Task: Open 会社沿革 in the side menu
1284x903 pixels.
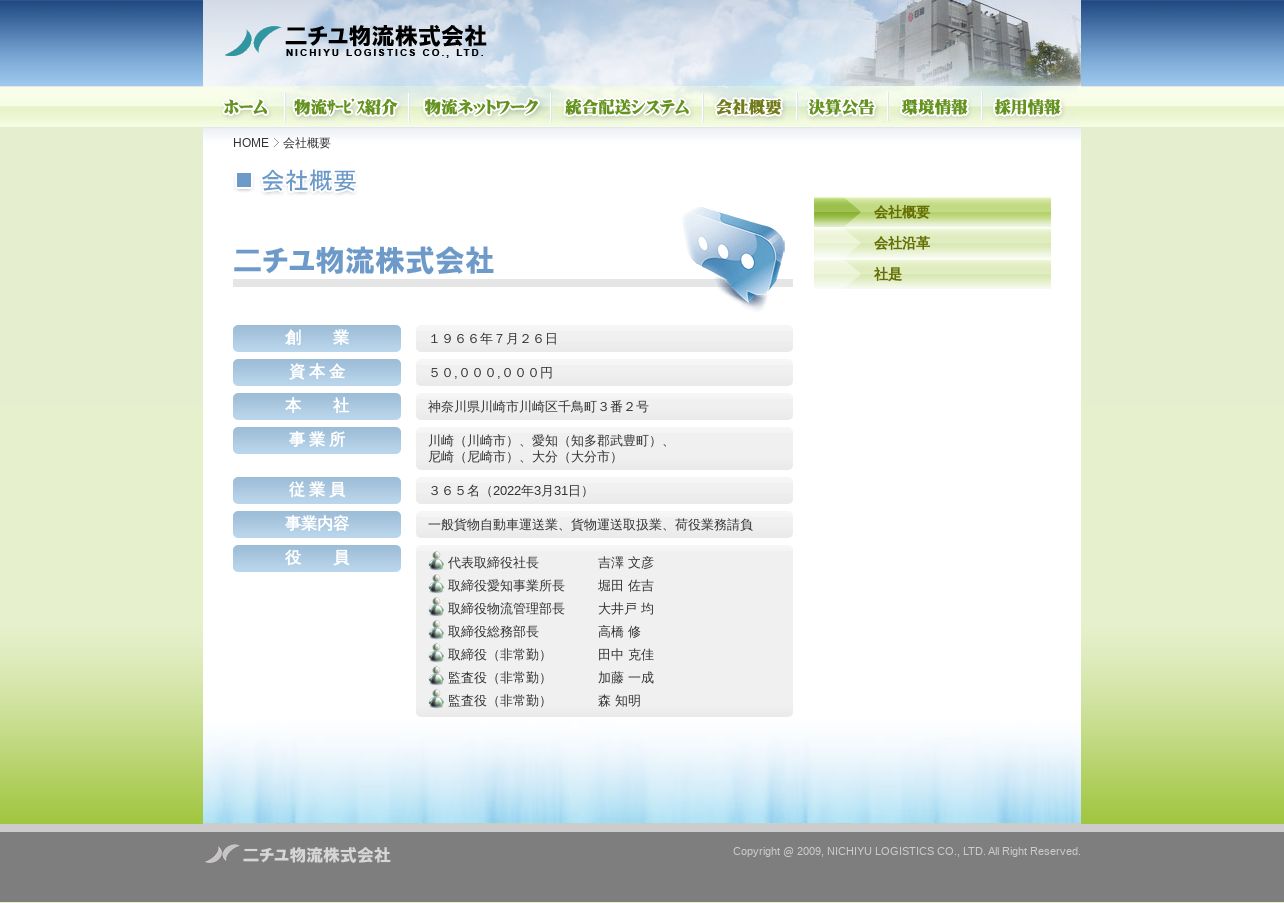Action: [932, 243]
